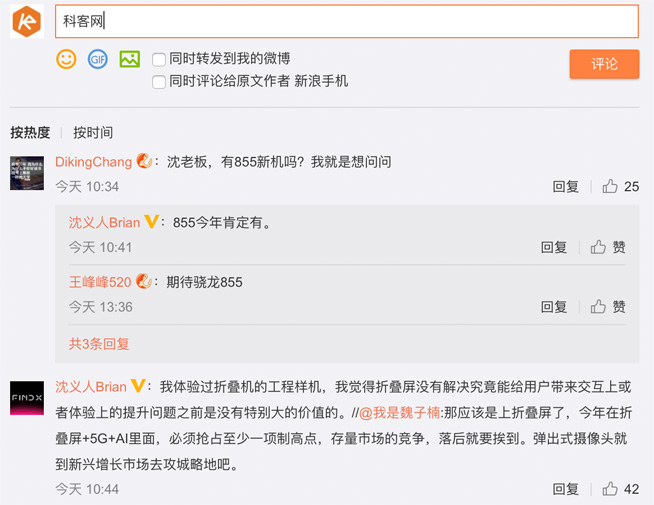Open DikingChang's avatar thumbnail

coord(27,173)
